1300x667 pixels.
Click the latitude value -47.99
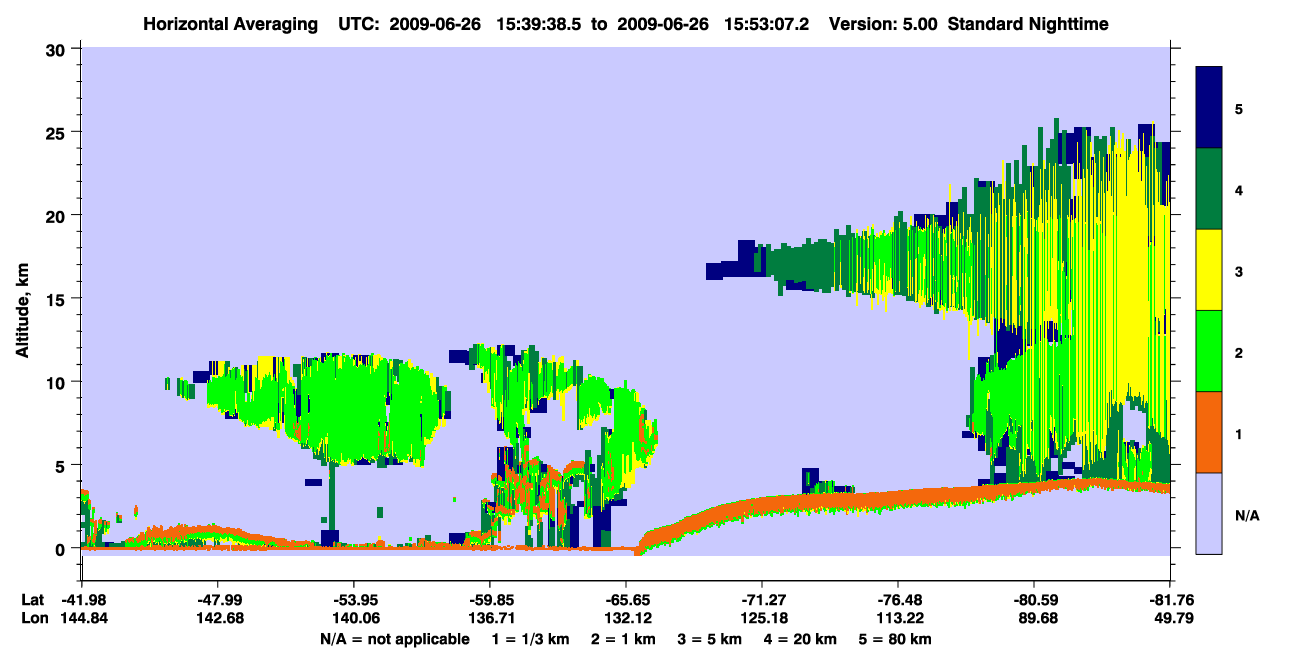(217, 600)
